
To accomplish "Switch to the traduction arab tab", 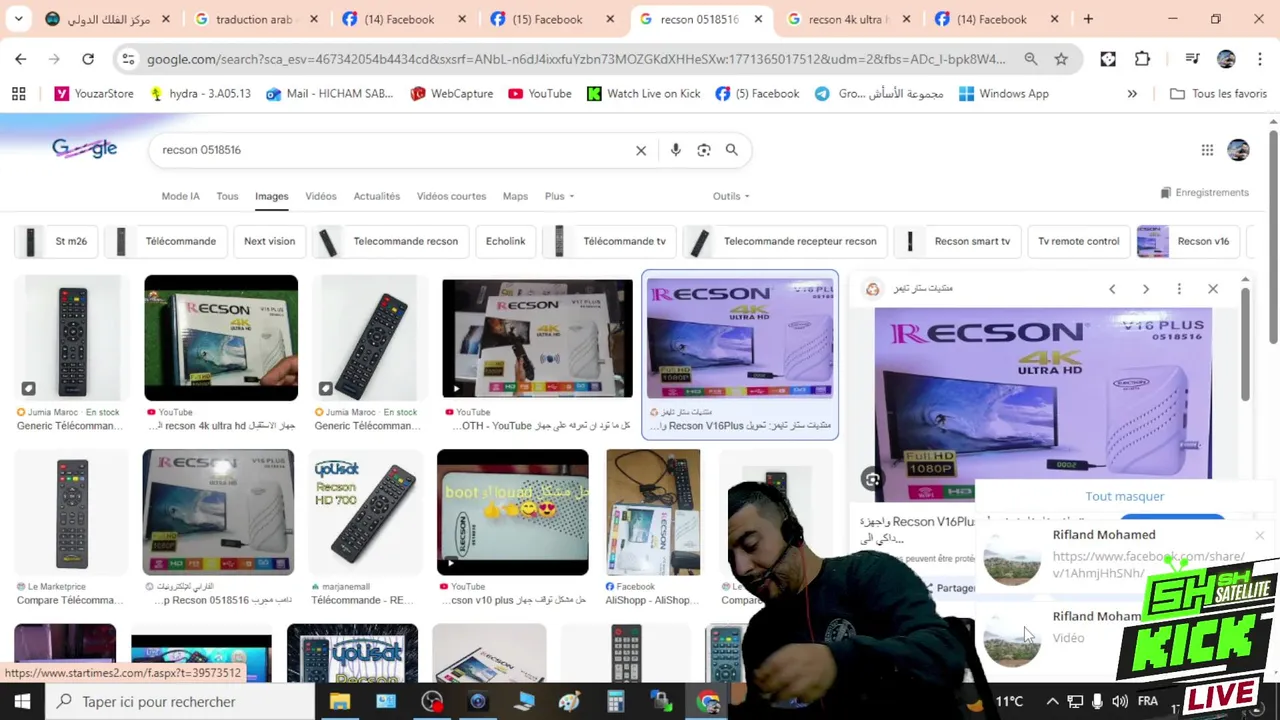I will pyautogui.click(x=256, y=19).
